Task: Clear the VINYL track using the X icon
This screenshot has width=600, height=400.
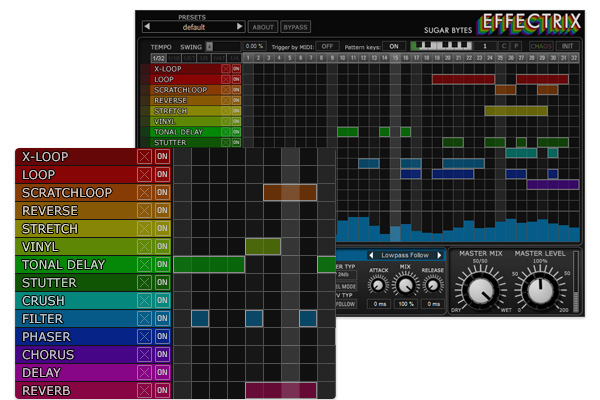Action: [144, 246]
